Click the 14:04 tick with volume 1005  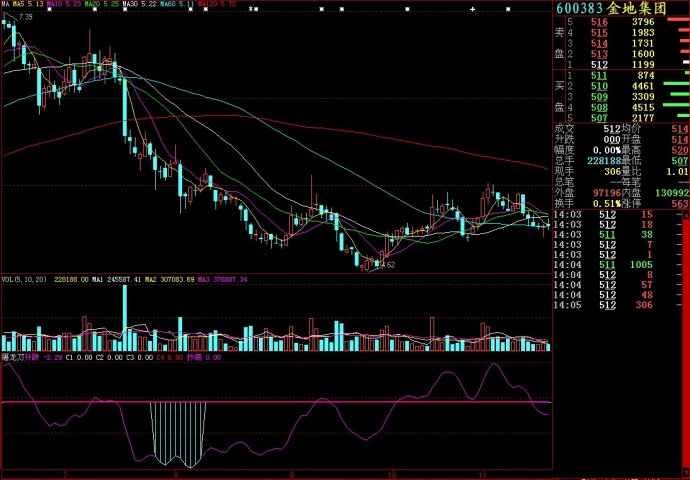click(603, 265)
